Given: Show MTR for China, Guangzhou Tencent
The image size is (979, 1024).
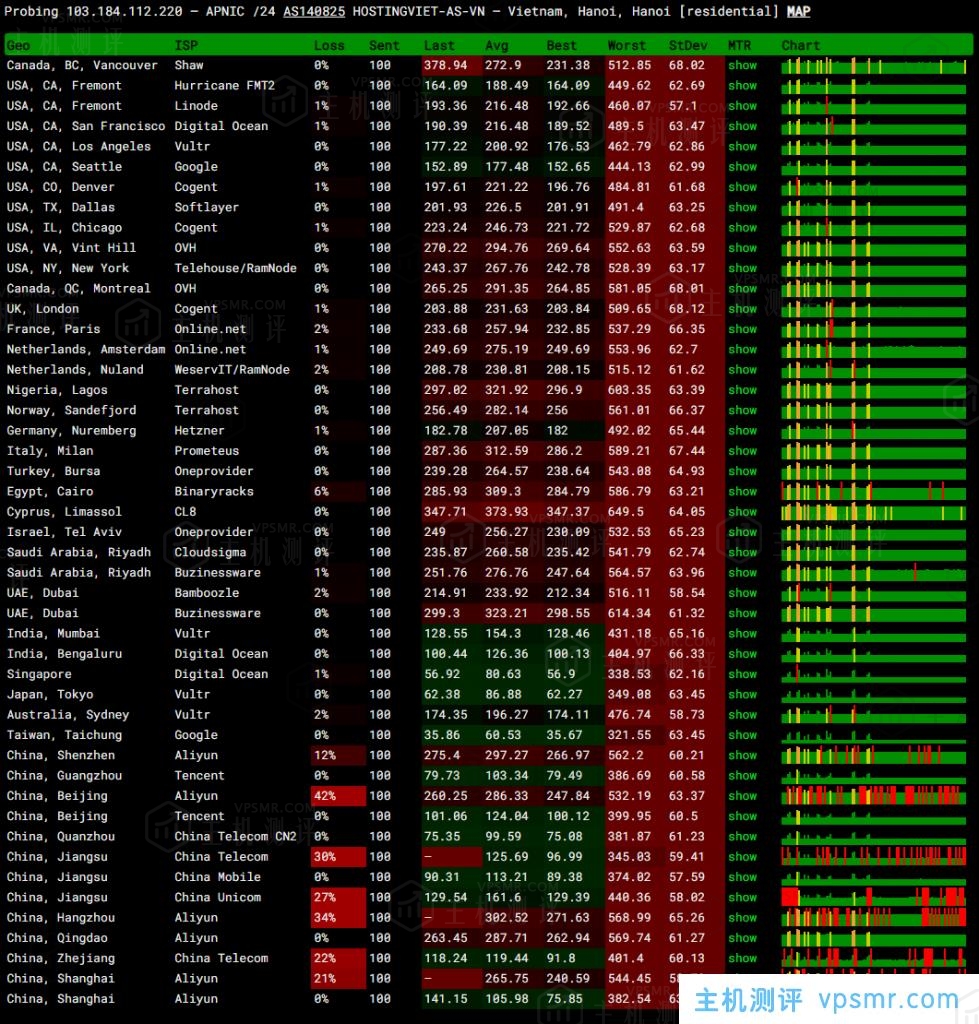Looking at the screenshot, I should click(x=743, y=775).
